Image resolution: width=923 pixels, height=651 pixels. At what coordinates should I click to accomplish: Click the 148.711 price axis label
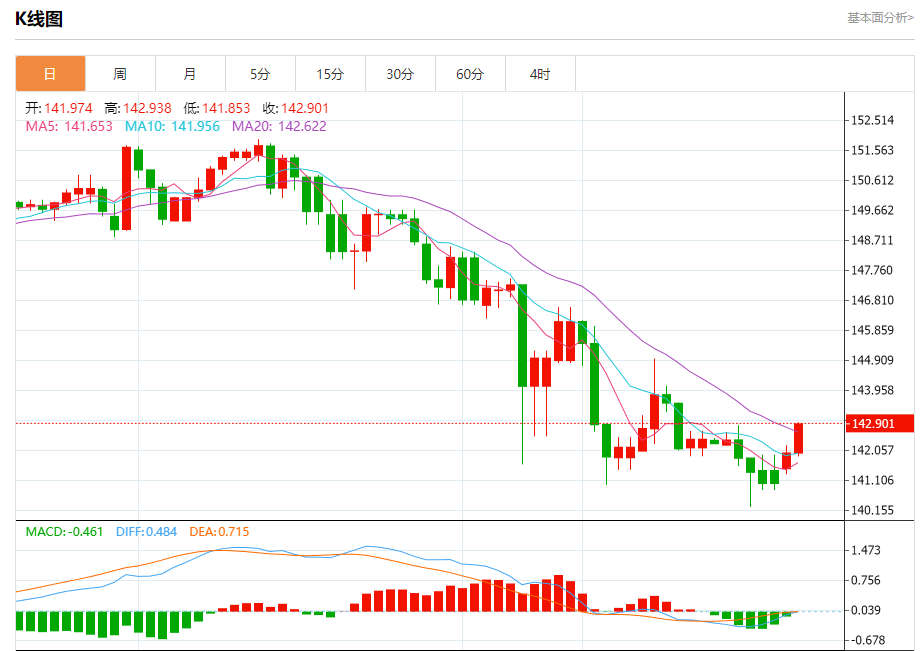tap(872, 240)
